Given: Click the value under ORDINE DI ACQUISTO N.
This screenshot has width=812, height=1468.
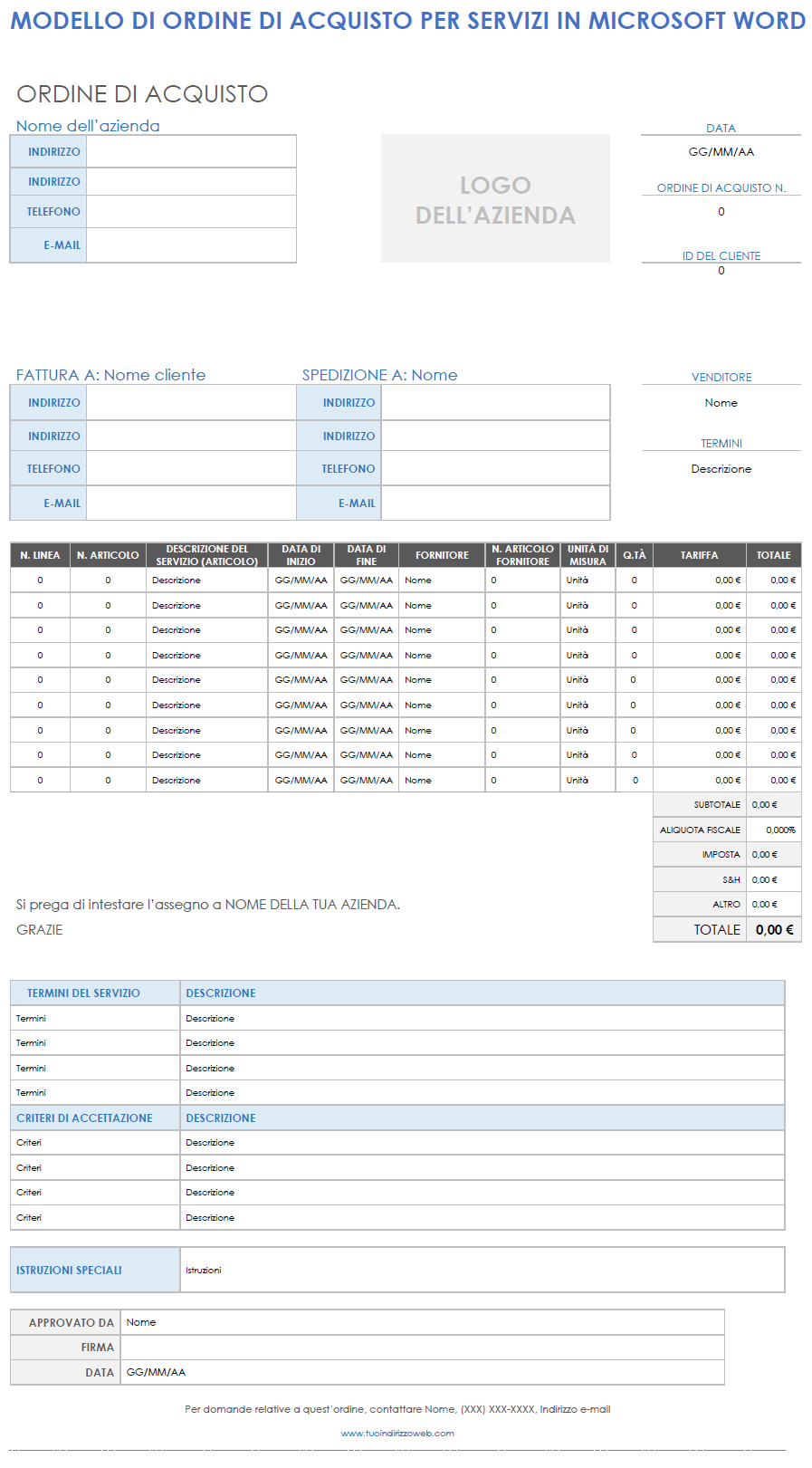Looking at the screenshot, I should (721, 212).
